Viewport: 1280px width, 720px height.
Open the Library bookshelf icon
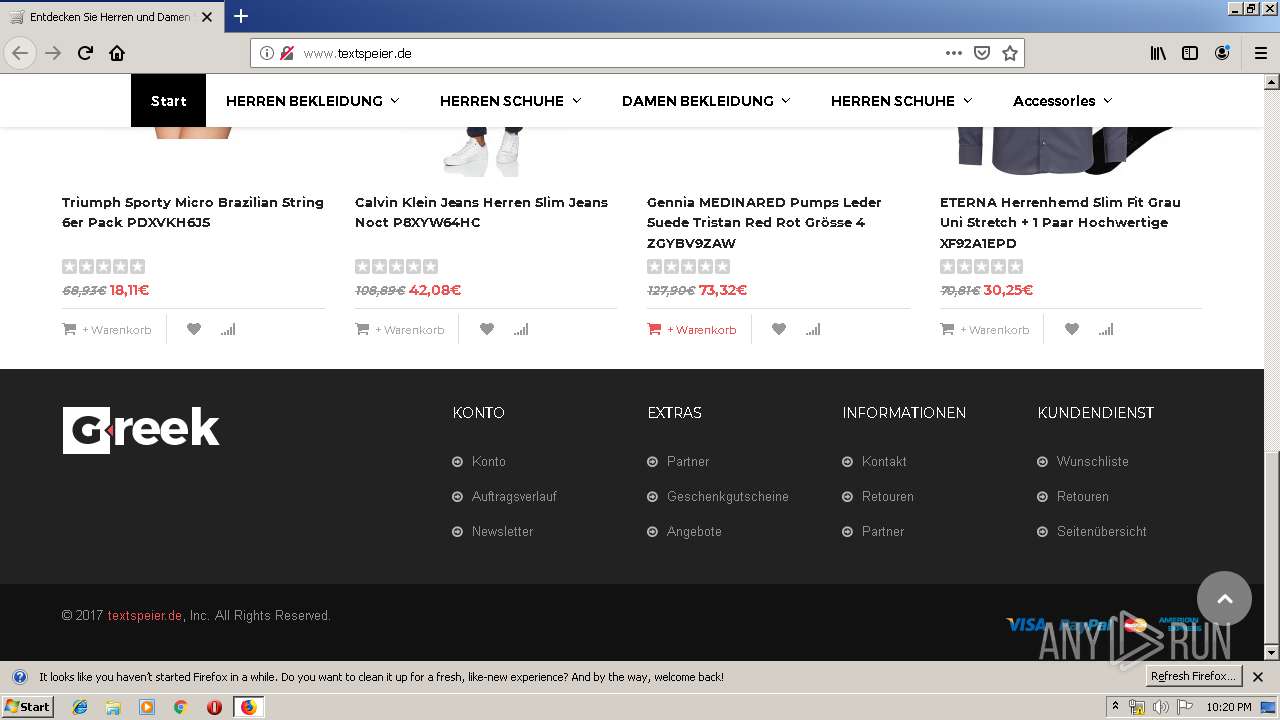pyautogui.click(x=1158, y=53)
